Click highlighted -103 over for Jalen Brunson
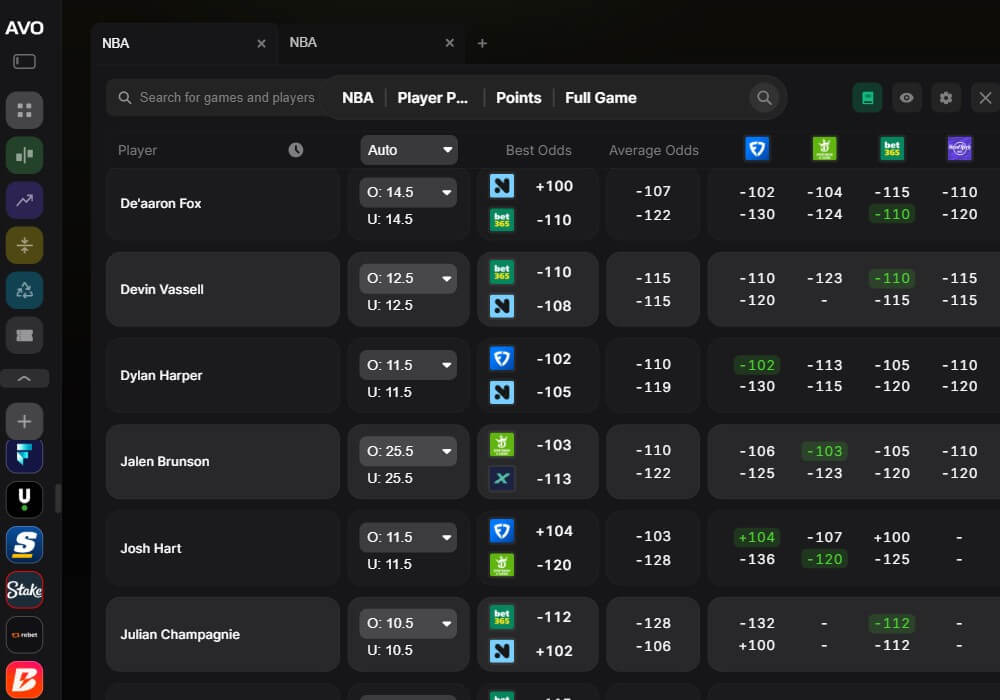The width and height of the screenshot is (1000, 700). coord(825,451)
